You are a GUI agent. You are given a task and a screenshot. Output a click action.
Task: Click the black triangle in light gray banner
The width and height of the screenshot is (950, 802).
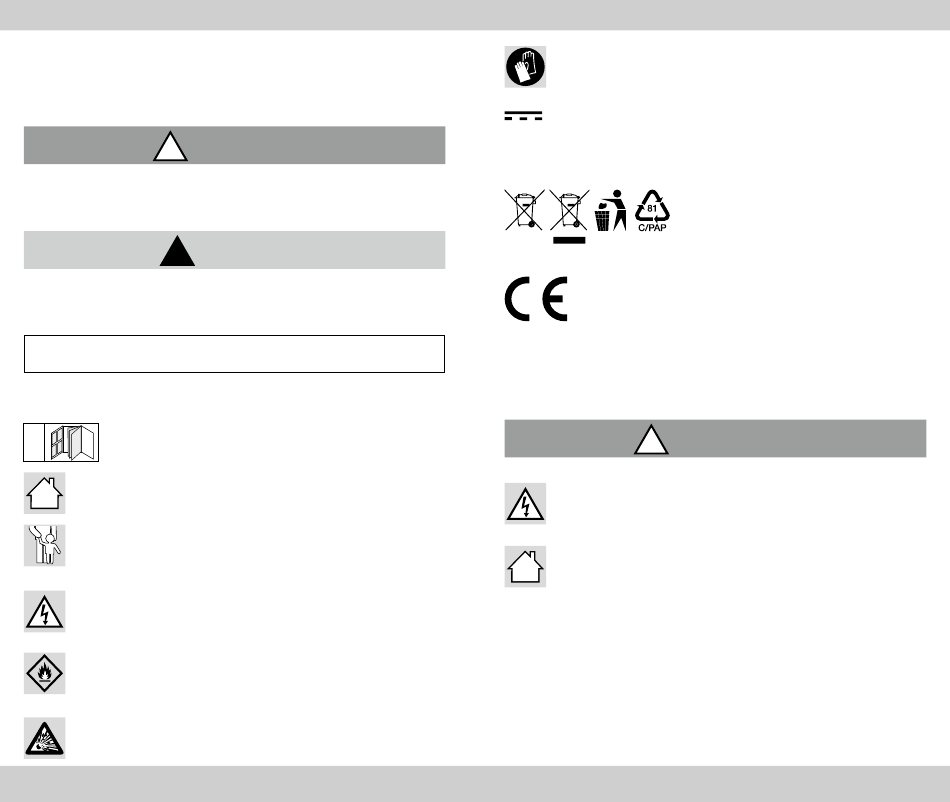[x=177, y=251]
